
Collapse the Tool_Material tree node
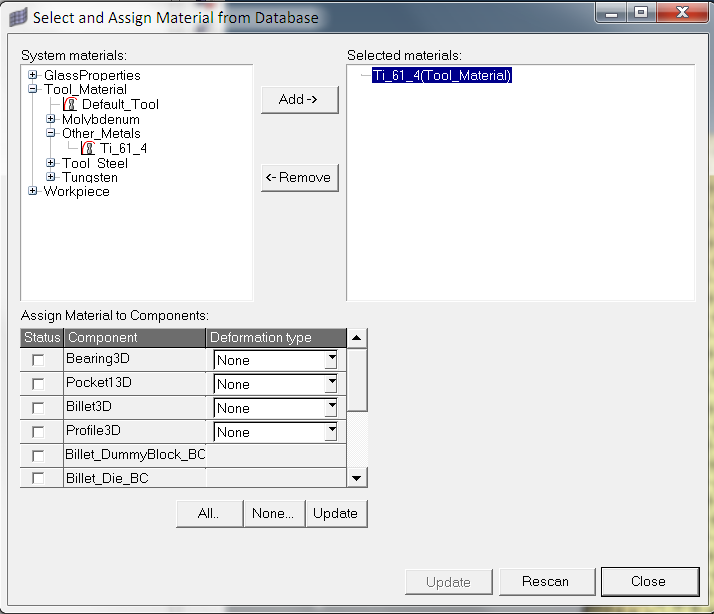point(32,89)
